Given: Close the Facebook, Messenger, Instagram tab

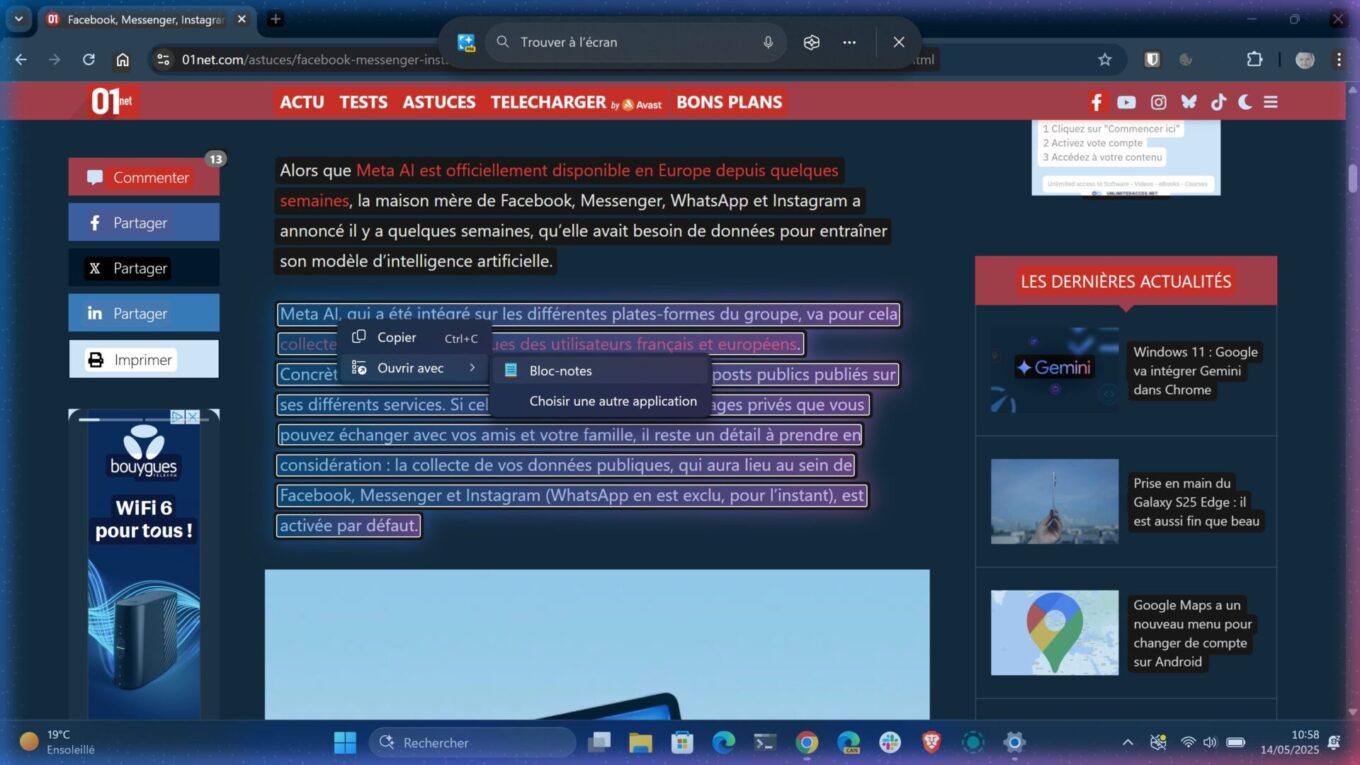Looking at the screenshot, I should [241, 19].
